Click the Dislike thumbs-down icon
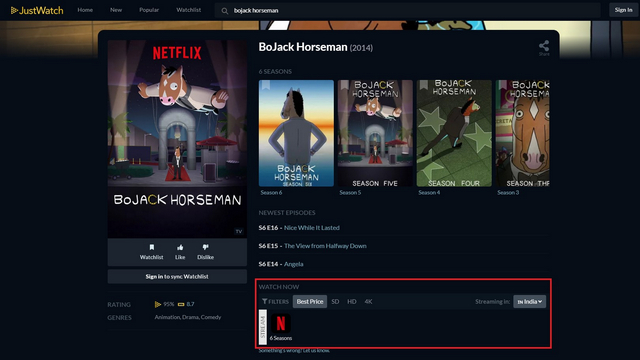 [x=205, y=247]
